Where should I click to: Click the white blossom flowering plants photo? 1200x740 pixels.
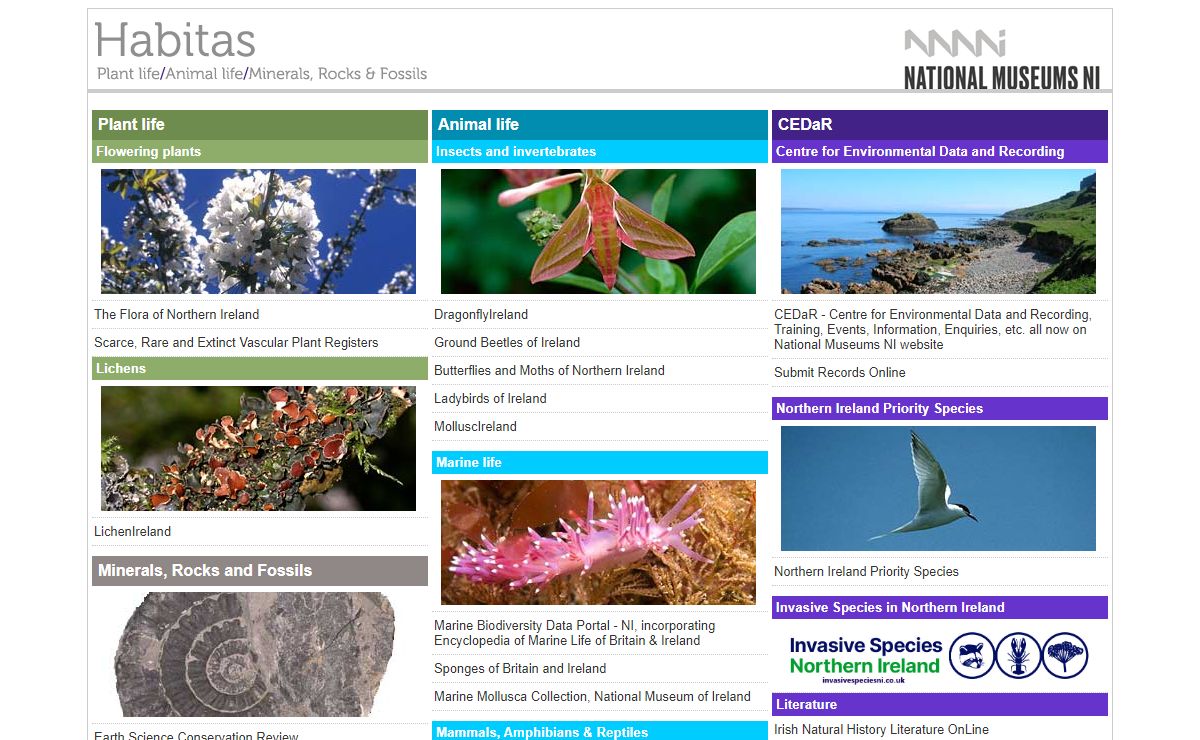[258, 231]
